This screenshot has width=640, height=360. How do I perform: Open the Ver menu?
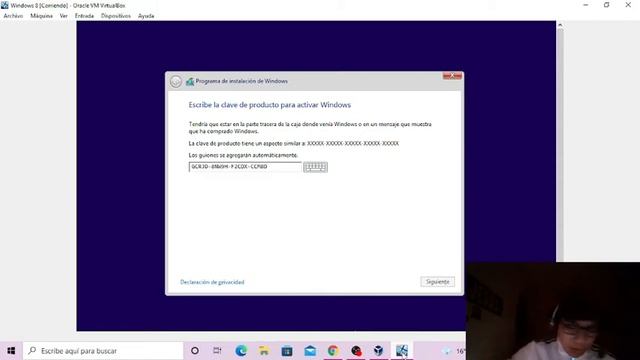point(64,16)
